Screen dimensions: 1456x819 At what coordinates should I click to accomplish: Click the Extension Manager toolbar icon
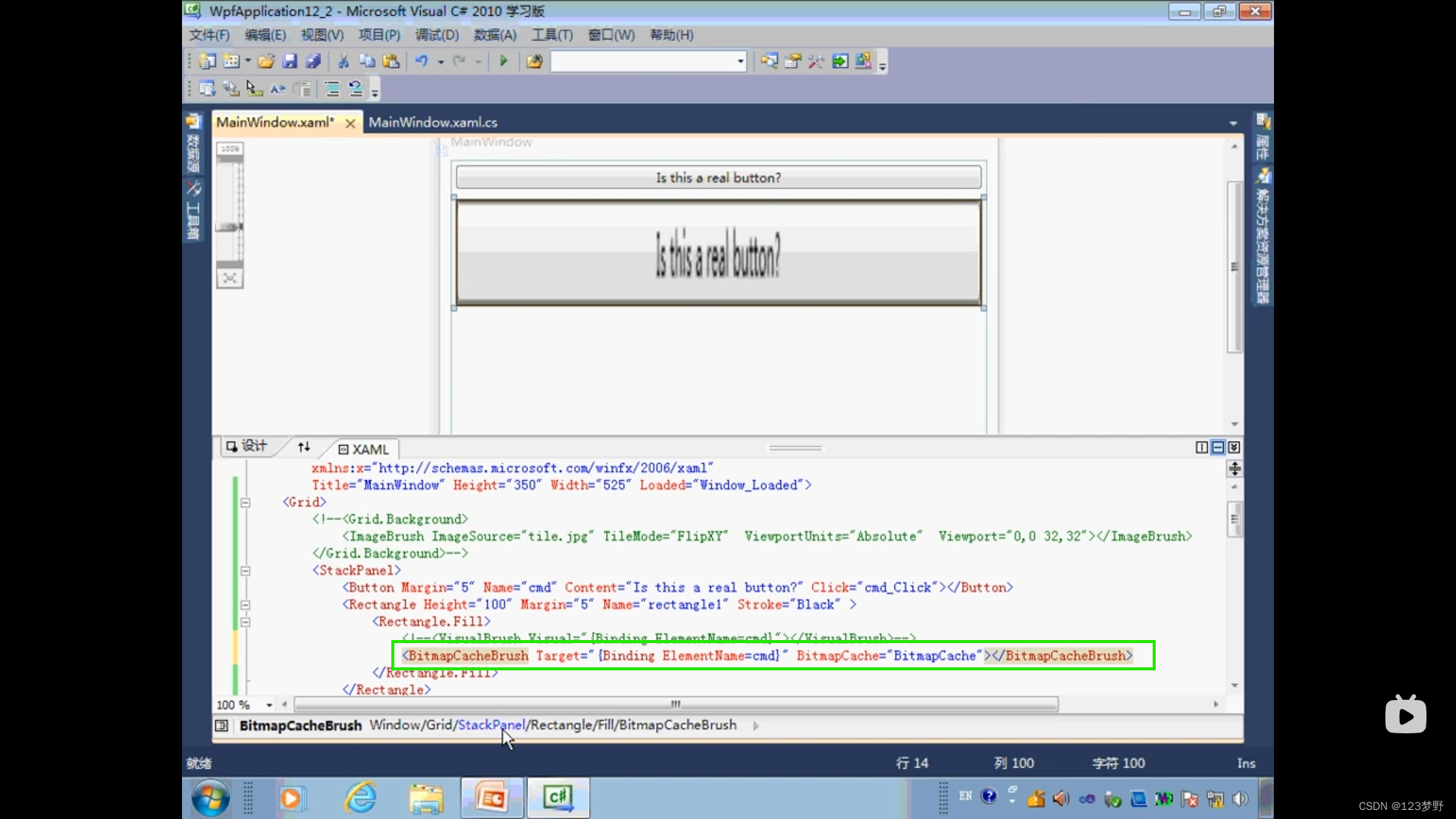(863, 61)
